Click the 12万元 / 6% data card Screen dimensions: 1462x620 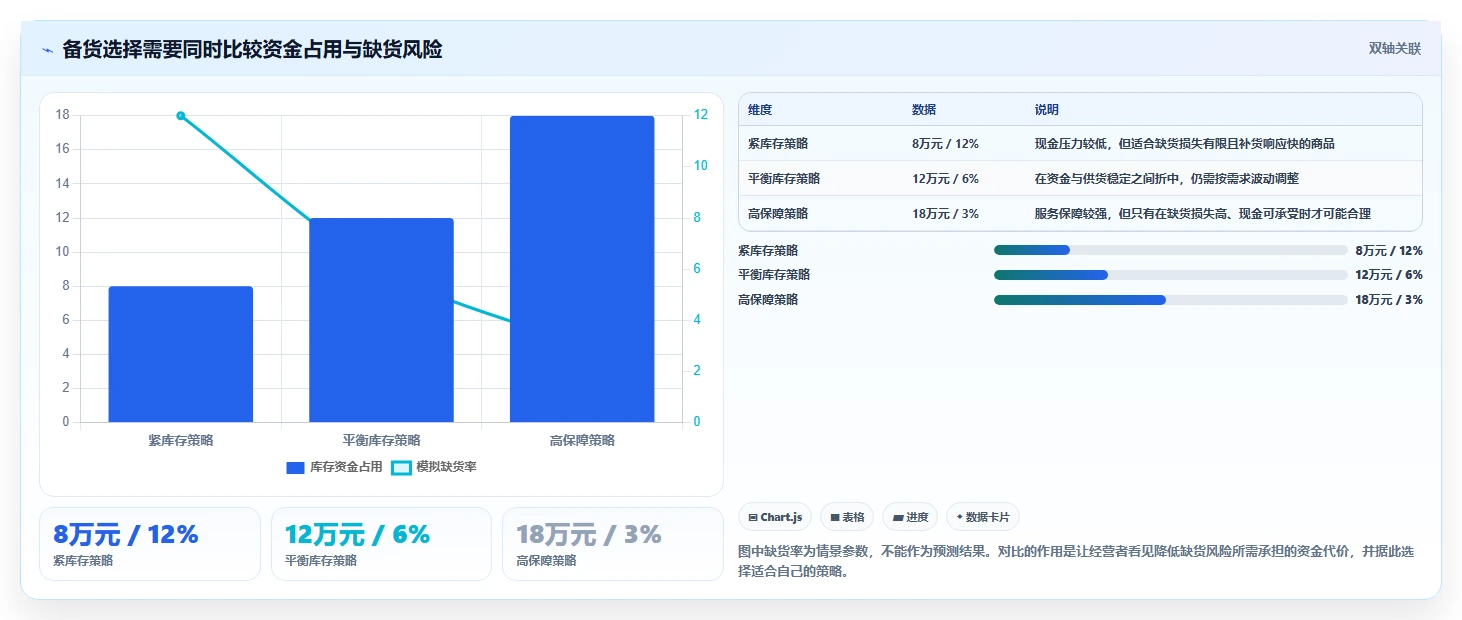381,544
